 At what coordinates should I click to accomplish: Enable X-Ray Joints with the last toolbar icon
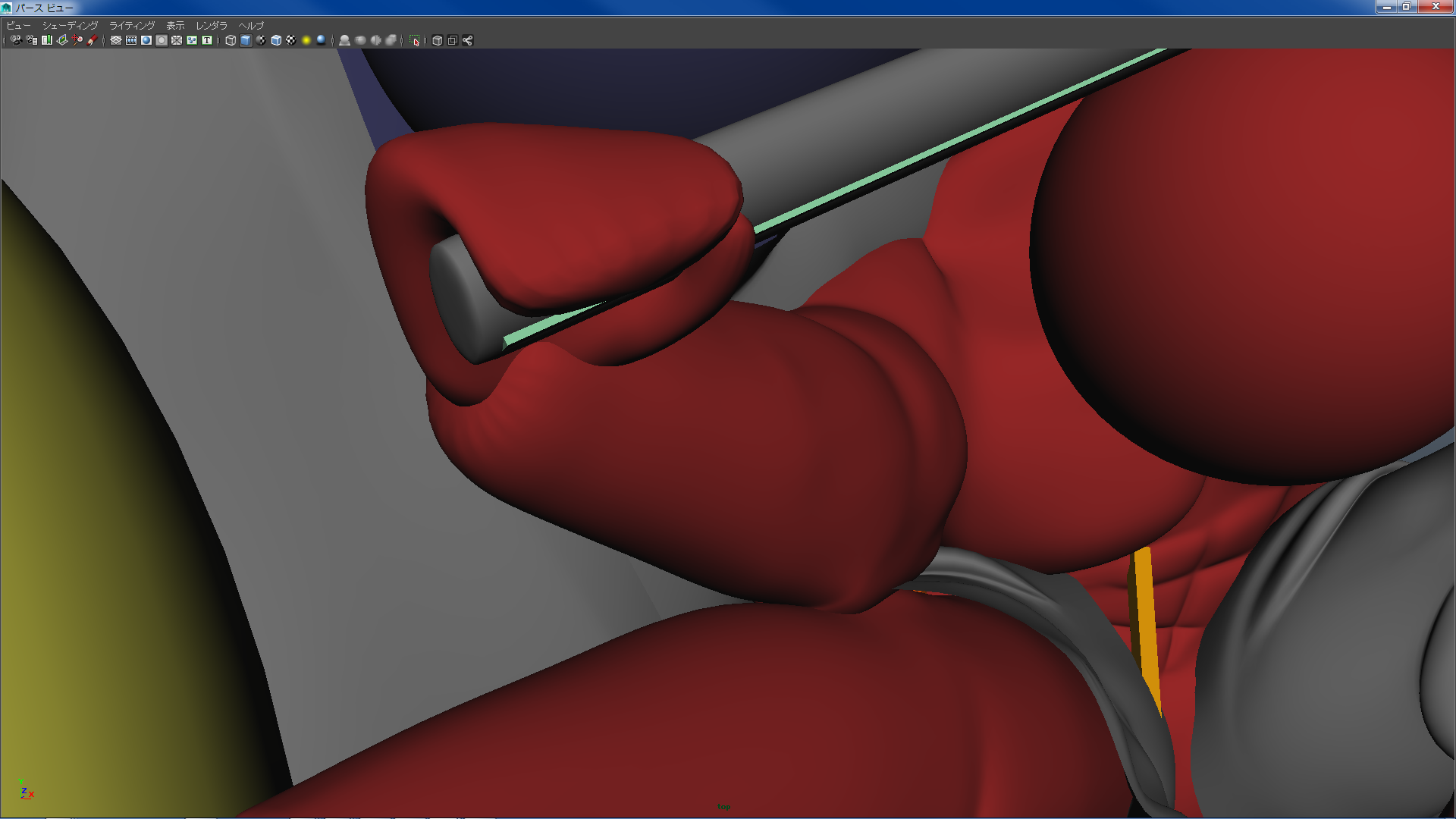coord(468,40)
